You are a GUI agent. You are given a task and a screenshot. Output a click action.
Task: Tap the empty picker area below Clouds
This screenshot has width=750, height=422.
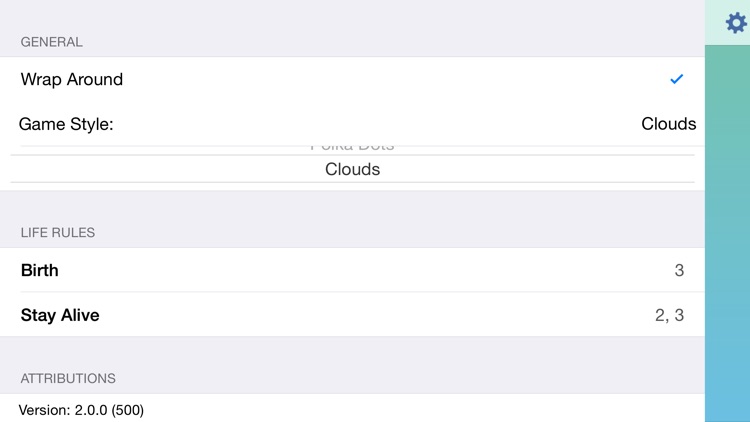(352, 187)
